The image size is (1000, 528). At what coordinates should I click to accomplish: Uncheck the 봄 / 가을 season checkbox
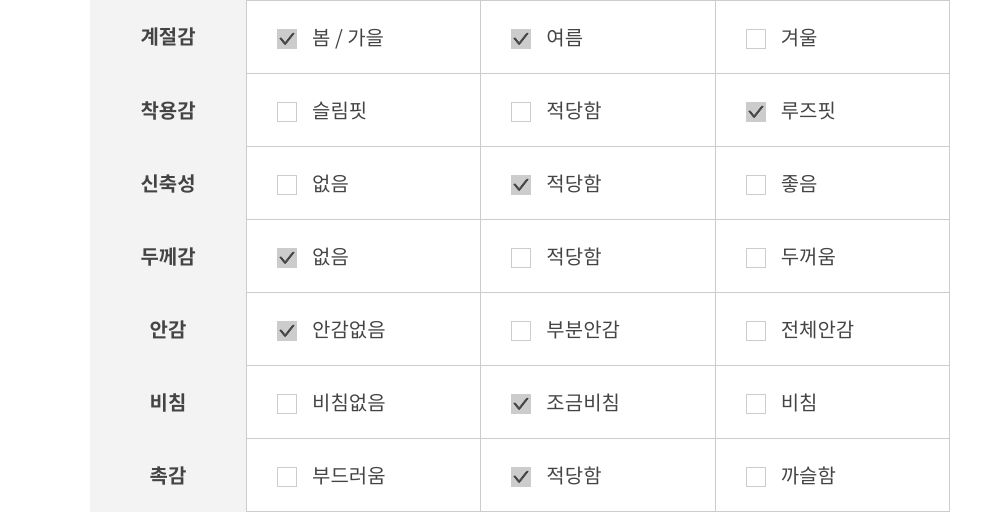point(287,39)
